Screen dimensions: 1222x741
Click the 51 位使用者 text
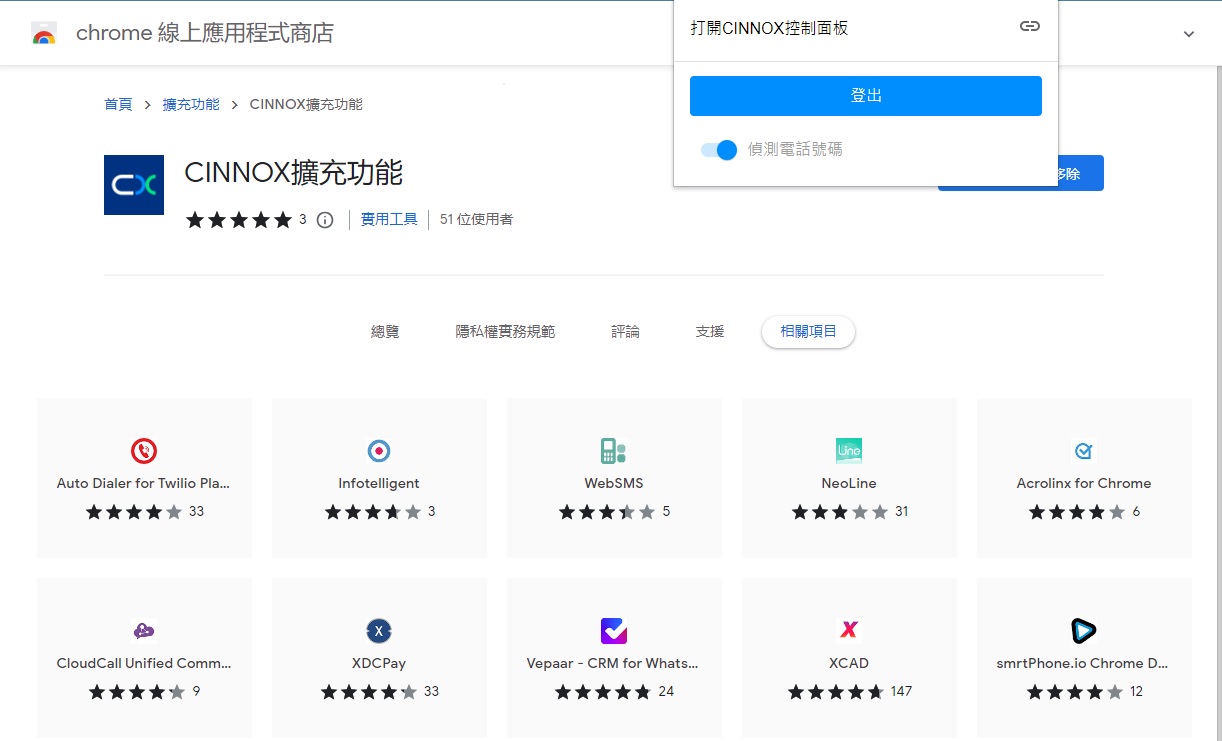[476, 219]
